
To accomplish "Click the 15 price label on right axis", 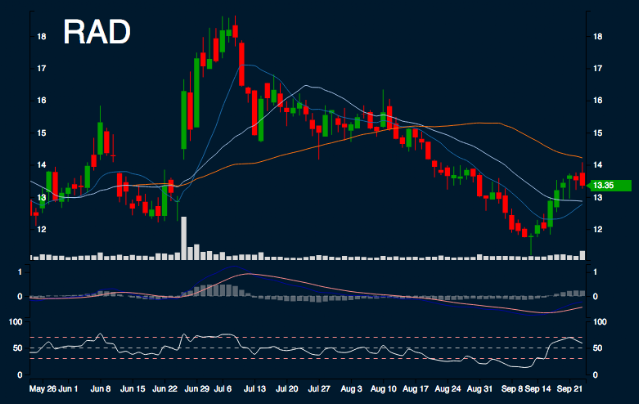I will [x=597, y=133].
